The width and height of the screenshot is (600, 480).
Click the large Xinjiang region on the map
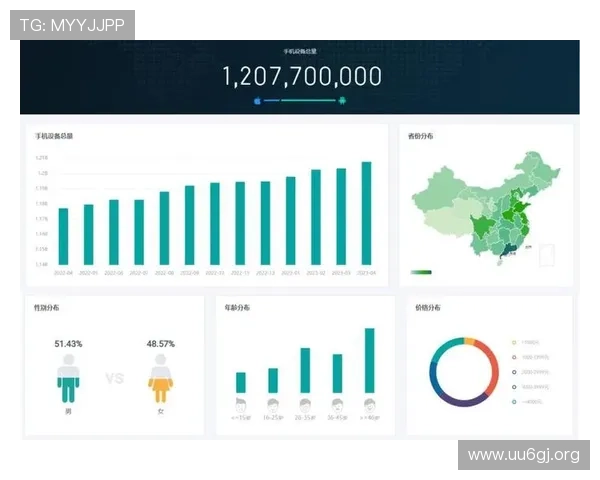[x=440, y=190]
